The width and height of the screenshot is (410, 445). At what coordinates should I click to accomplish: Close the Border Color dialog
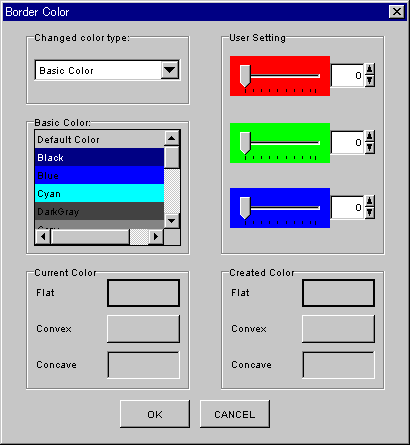(397, 12)
